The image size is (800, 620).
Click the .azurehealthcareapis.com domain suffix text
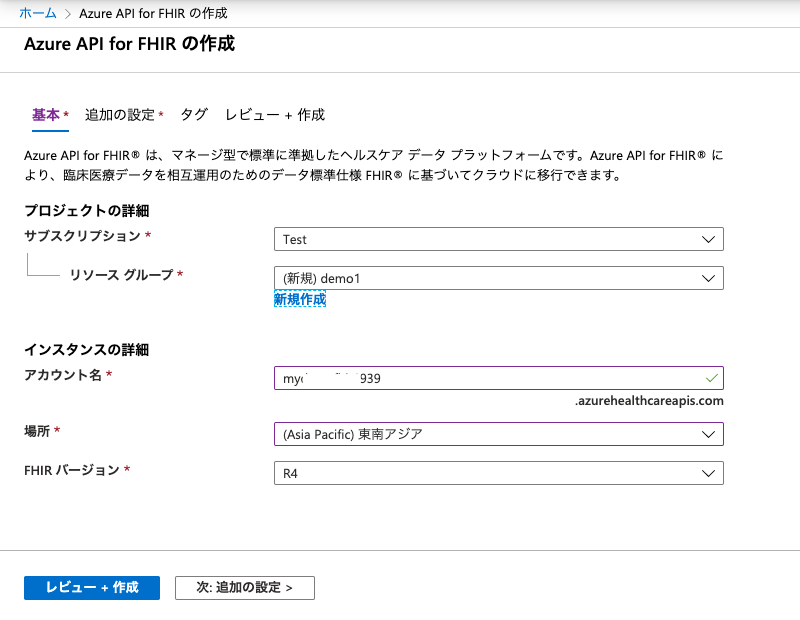coord(649,401)
